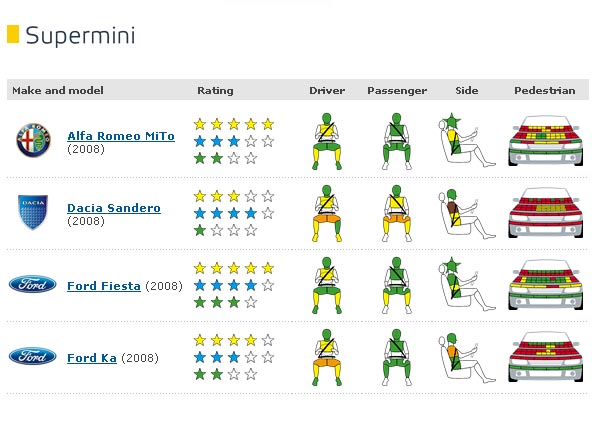Click Alfa Romeo MiTo driver dummy icon

pyautogui.click(x=327, y=141)
